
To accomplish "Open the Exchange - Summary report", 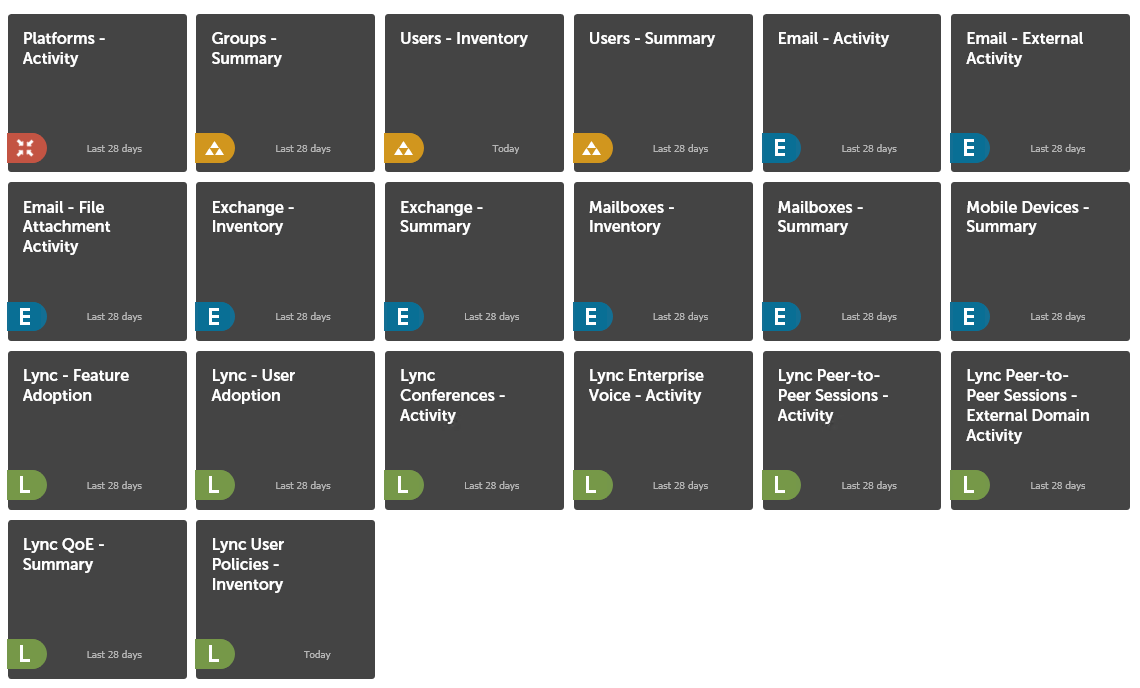I will 474,262.
